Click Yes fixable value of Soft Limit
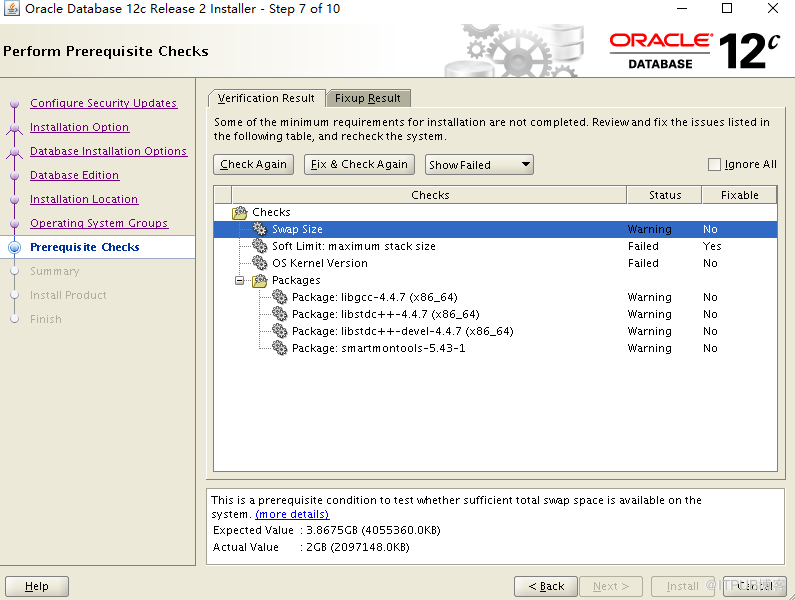This screenshot has width=795, height=600. 712,246
